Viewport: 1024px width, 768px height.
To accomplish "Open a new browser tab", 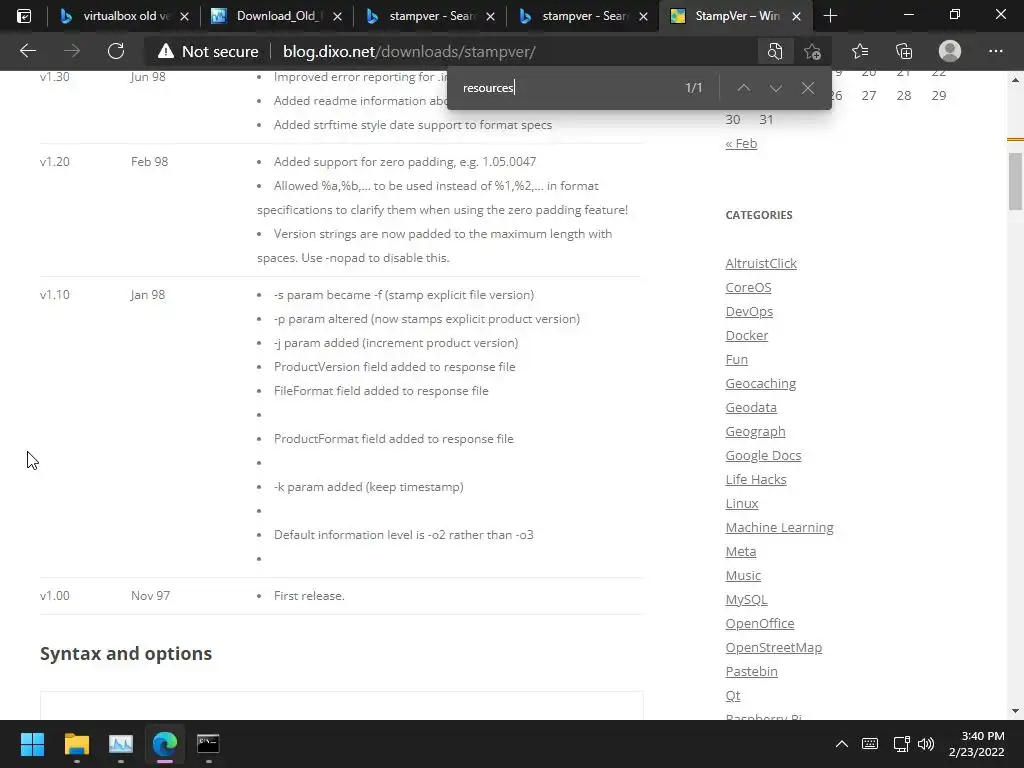I will click(x=830, y=16).
